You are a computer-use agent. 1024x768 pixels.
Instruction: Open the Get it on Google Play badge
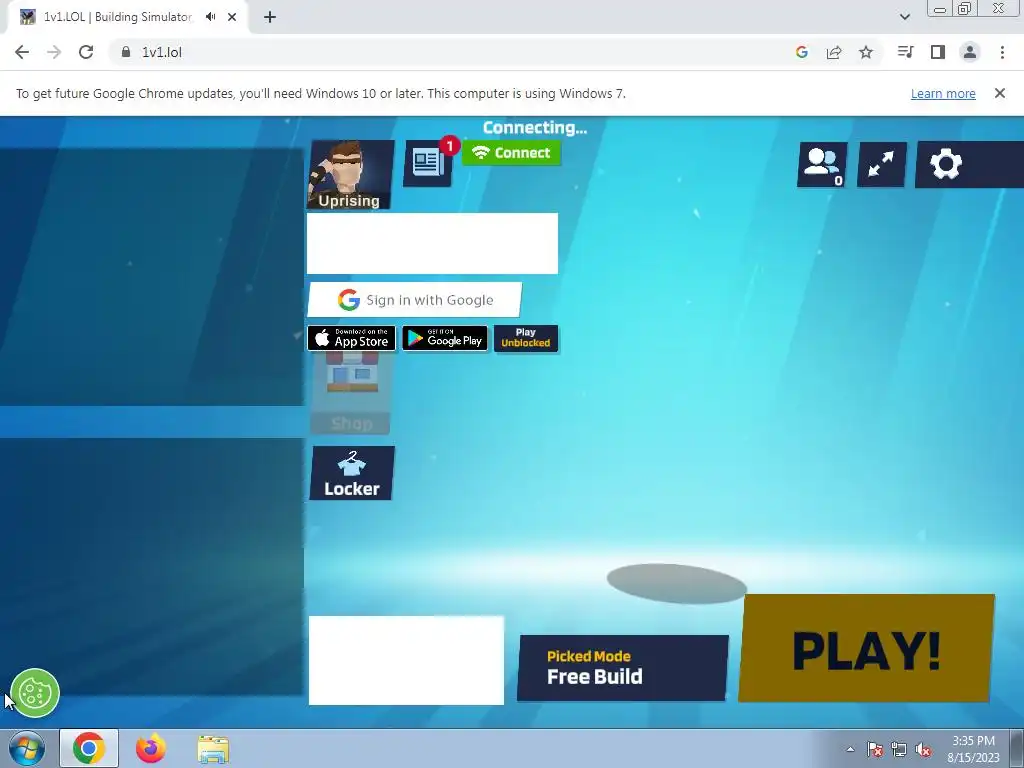coord(445,338)
